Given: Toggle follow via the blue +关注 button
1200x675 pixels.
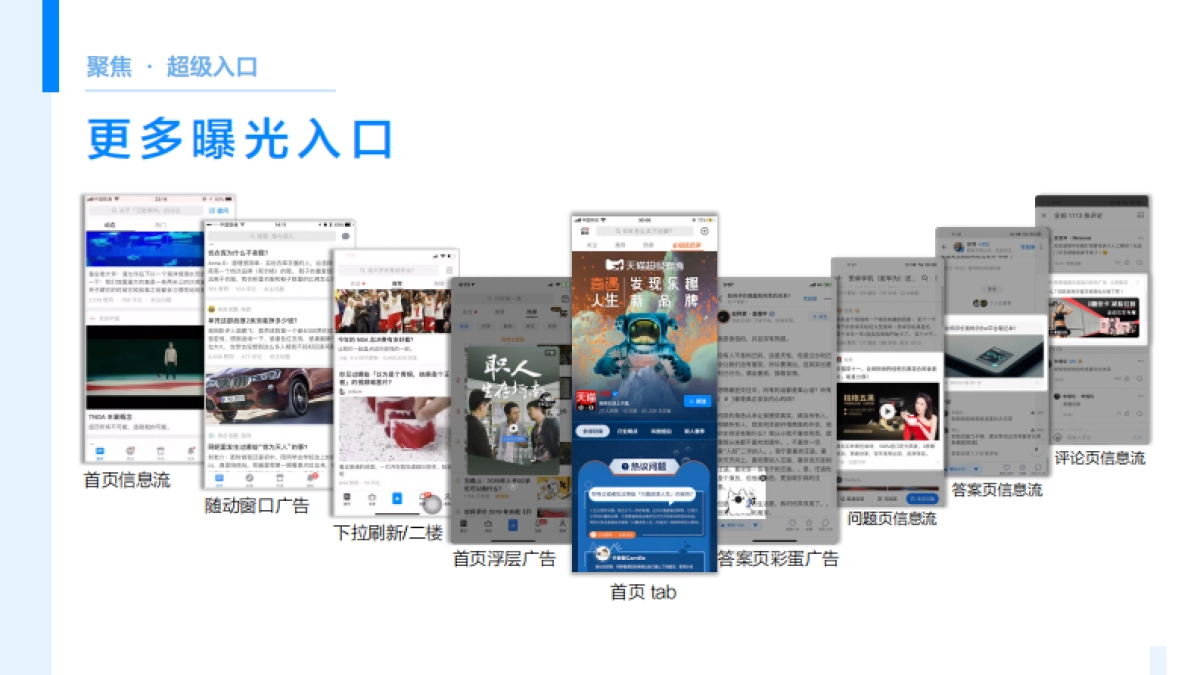Looking at the screenshot, I should 820,317.
